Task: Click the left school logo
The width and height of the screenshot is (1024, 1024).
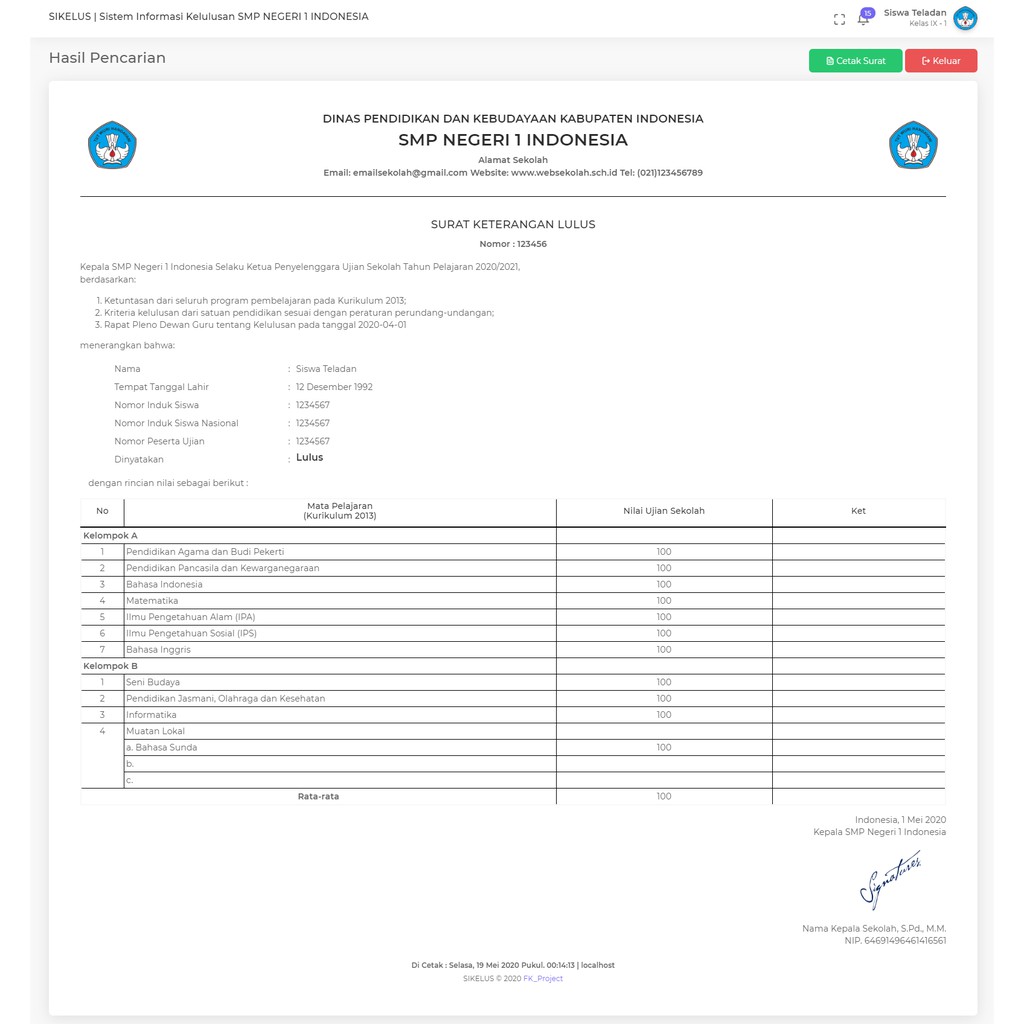Action: [112, 145]
